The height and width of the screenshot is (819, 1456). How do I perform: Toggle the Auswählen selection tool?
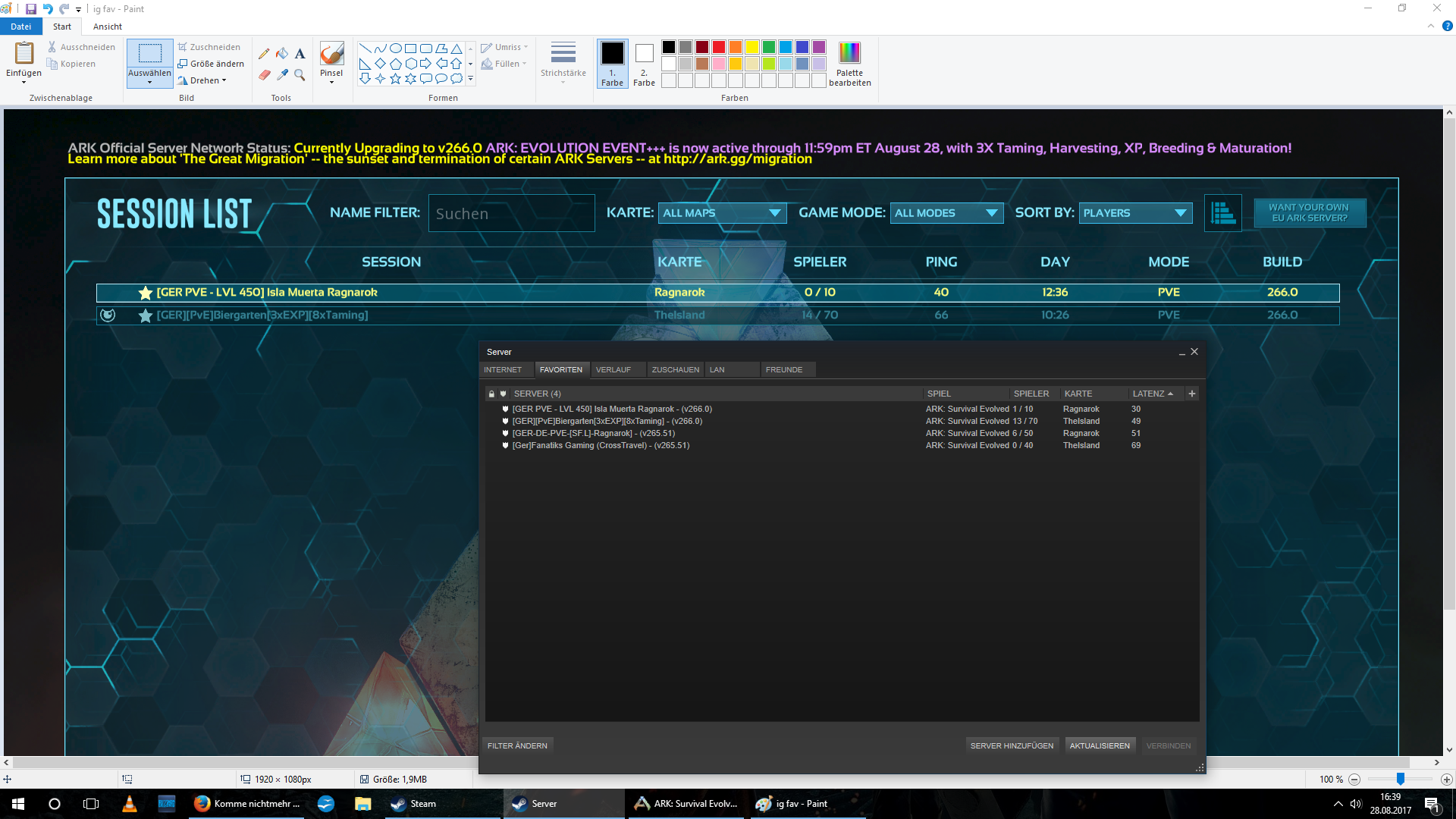149,55
